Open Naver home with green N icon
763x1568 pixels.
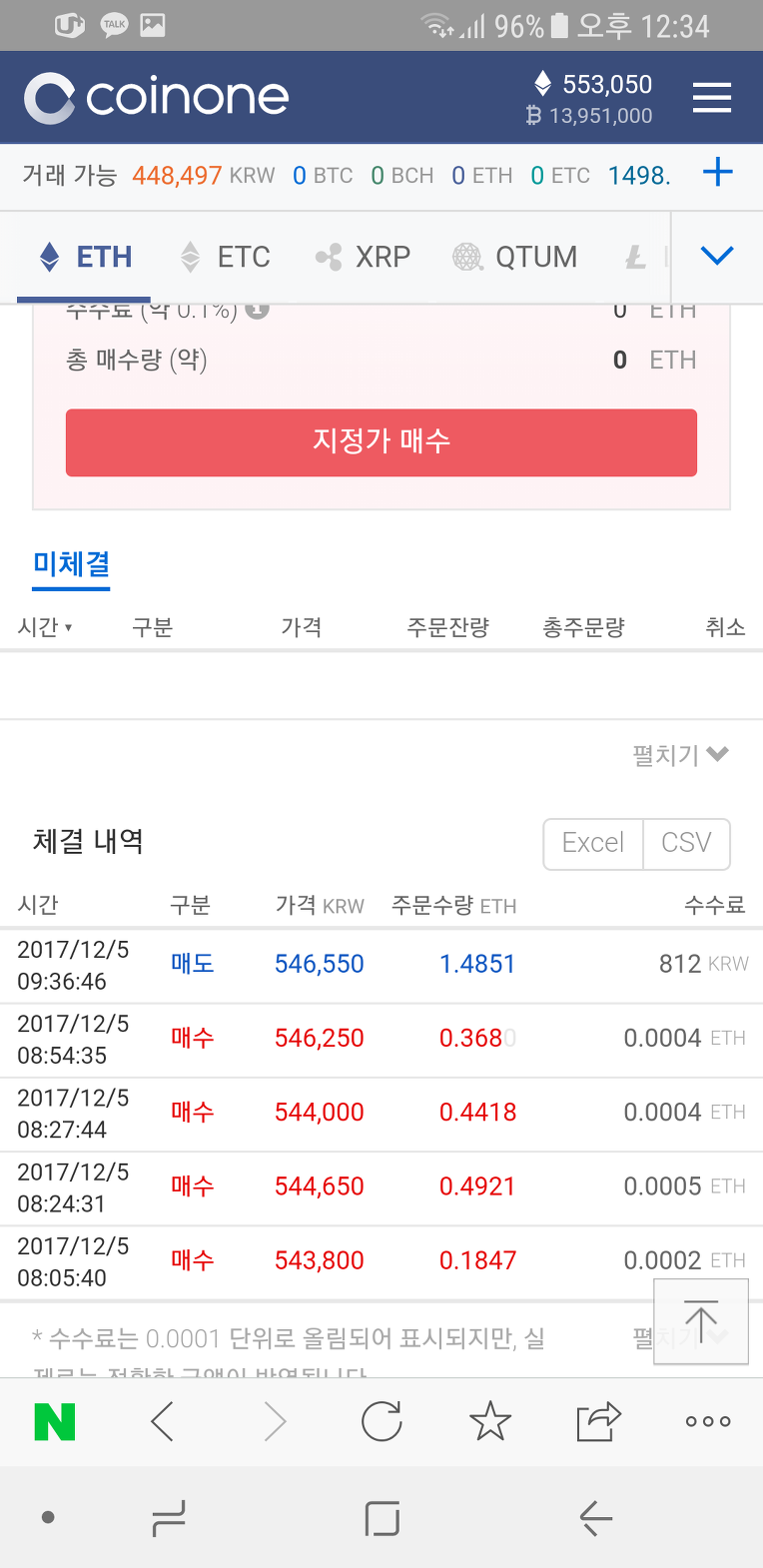[55, 1421]
